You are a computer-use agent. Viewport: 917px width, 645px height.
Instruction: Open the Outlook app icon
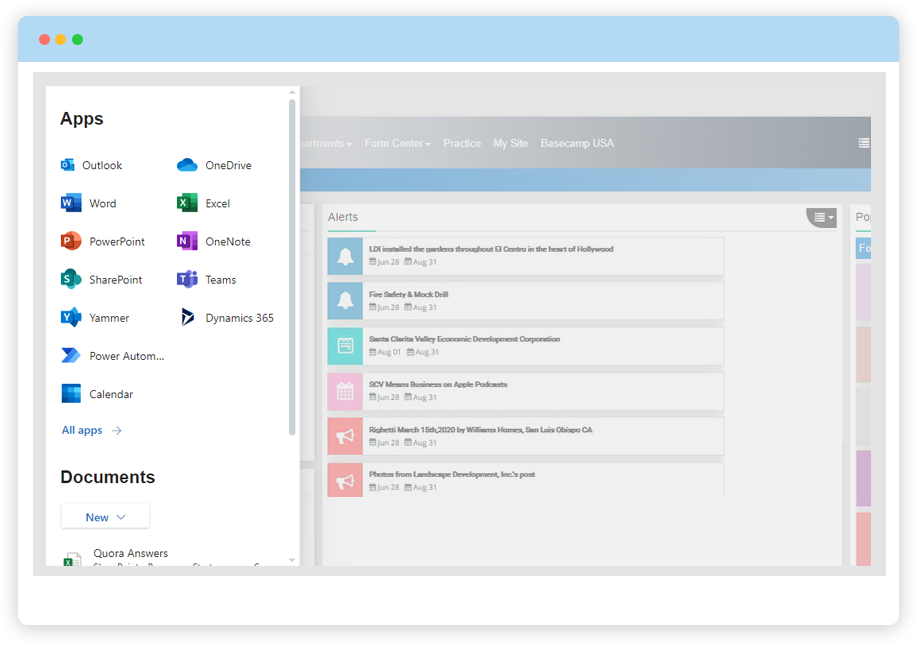point(67,165)
